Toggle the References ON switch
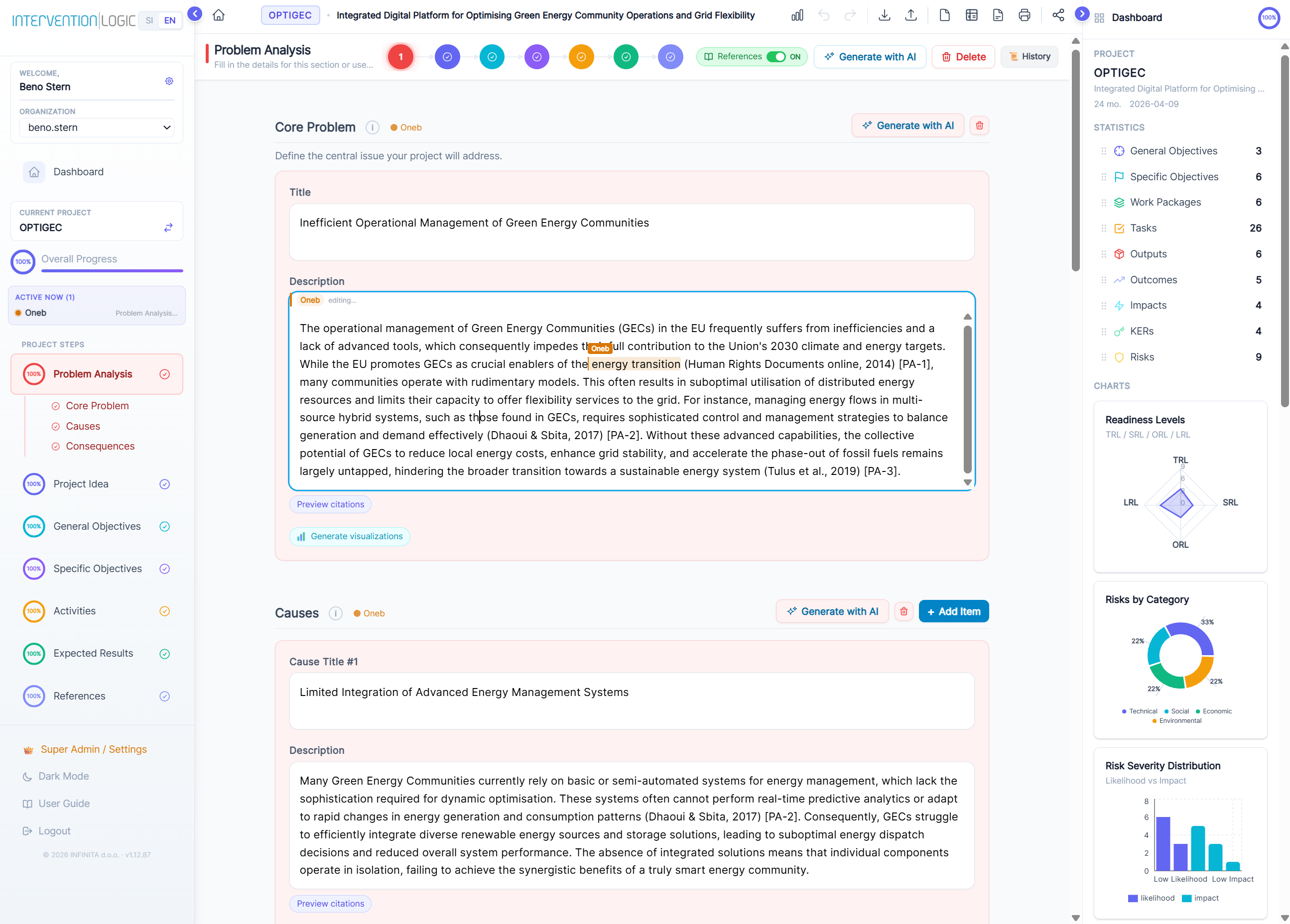 coord(776,57)
